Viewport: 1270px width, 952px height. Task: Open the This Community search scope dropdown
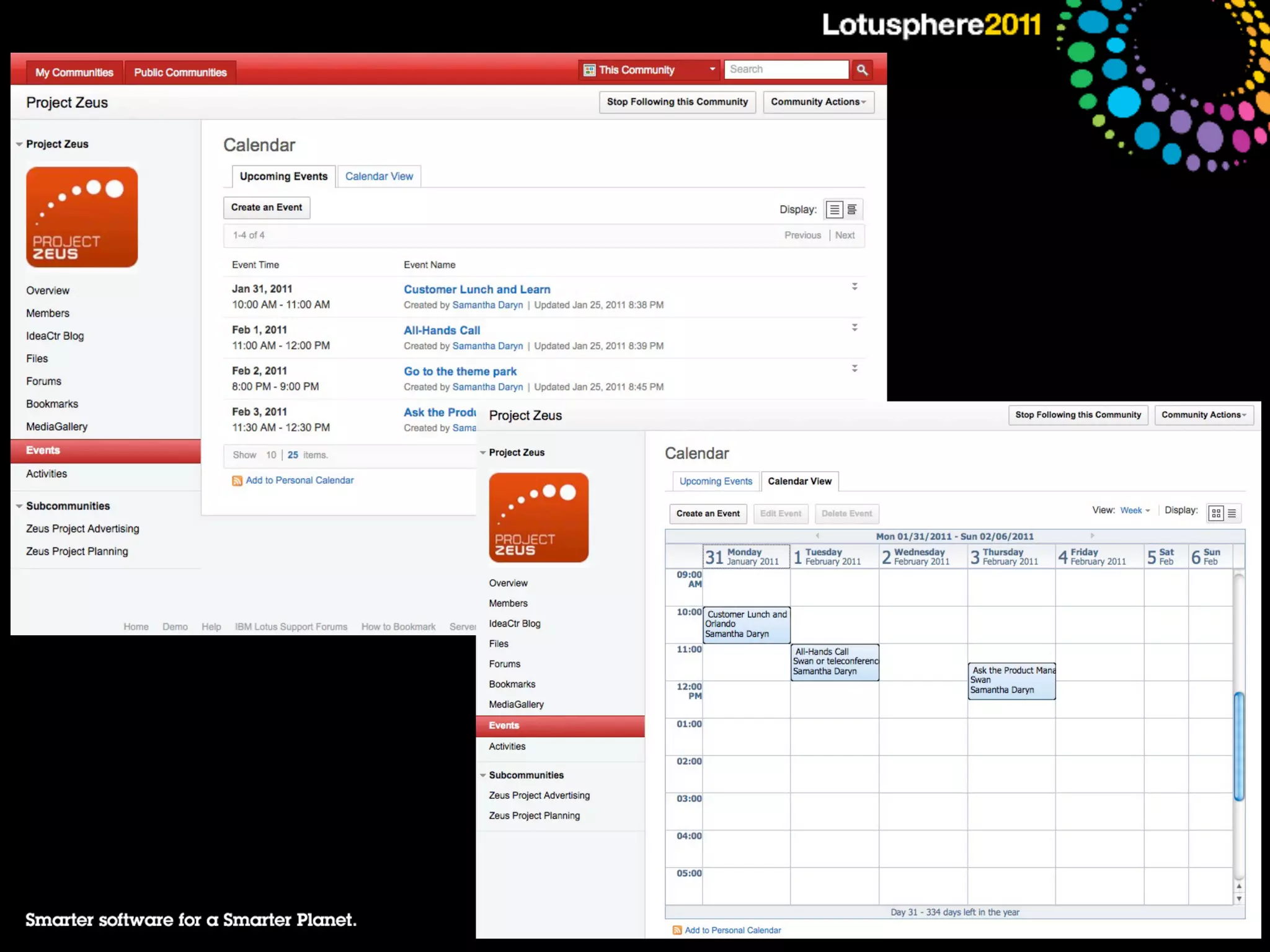pyautogui.click(x=649, y=70)
